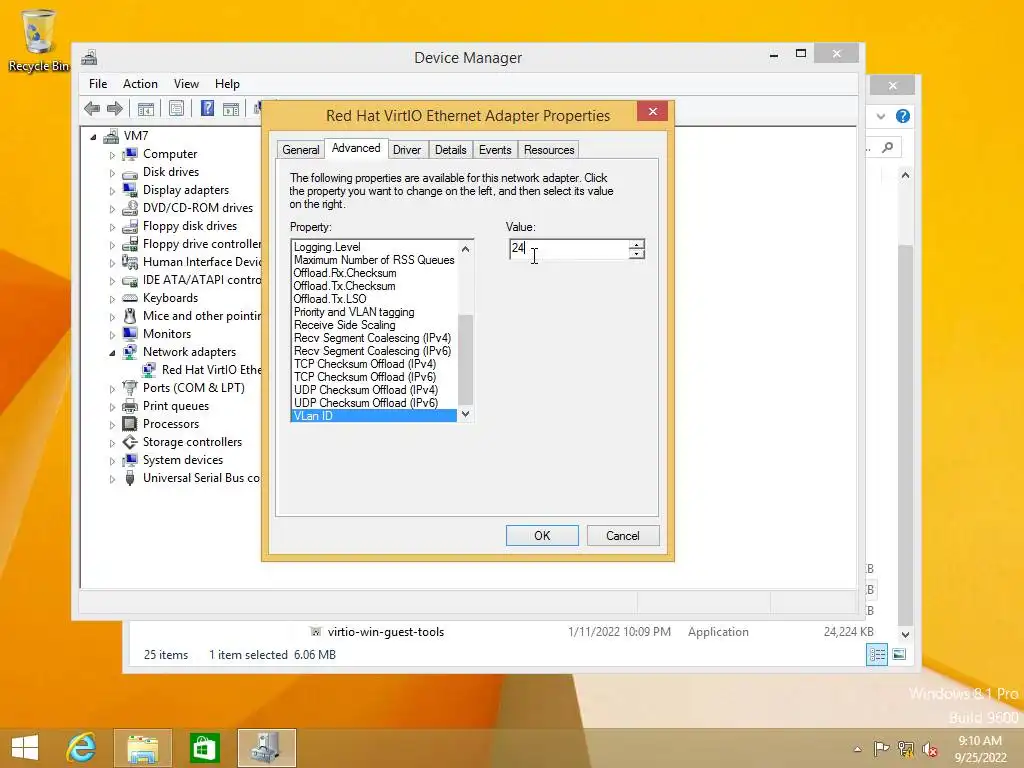Open the Action menu

[x=140, y=84]
